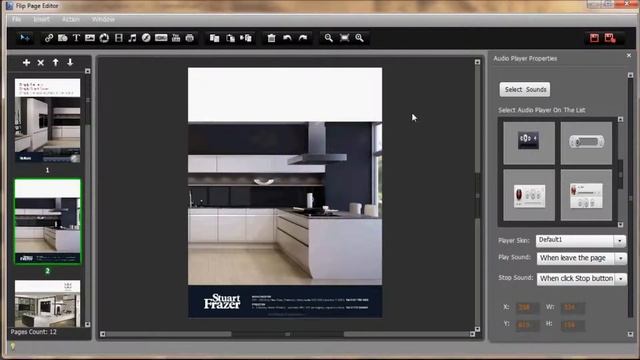
Task: Move page up with arrow icon
Action: click(56, 62)
